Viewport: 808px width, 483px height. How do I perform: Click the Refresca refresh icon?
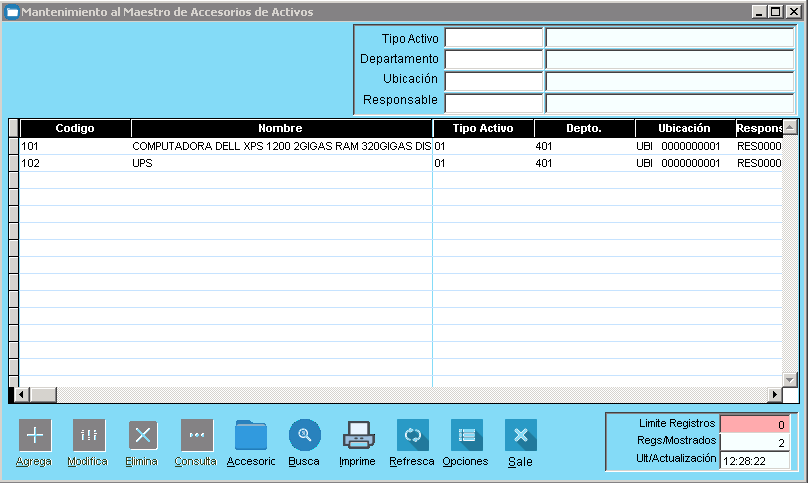(x=412, y=435)
